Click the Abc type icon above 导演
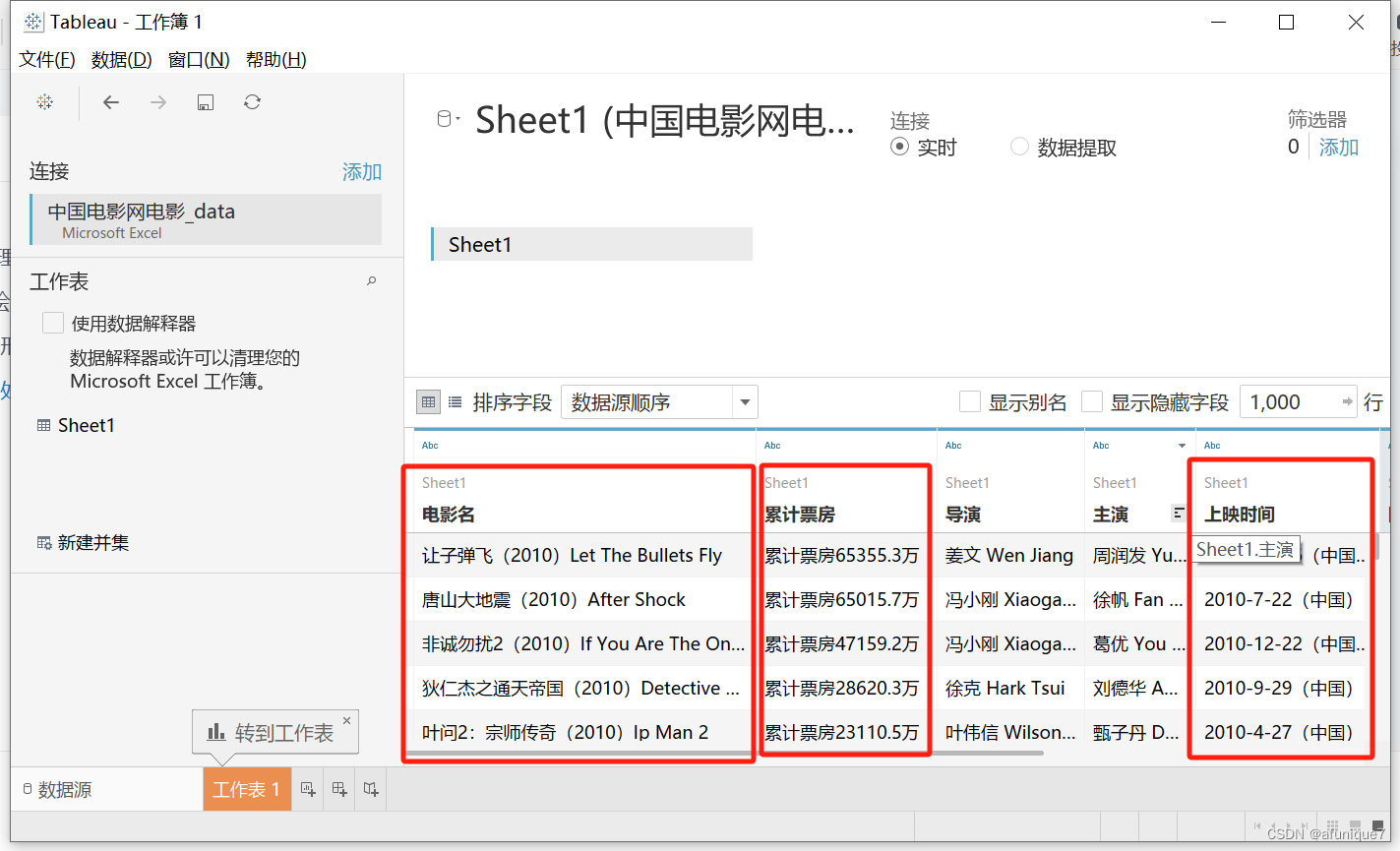Image resolution: width=1400 pixels, height=851 pixels. (953, 446)
